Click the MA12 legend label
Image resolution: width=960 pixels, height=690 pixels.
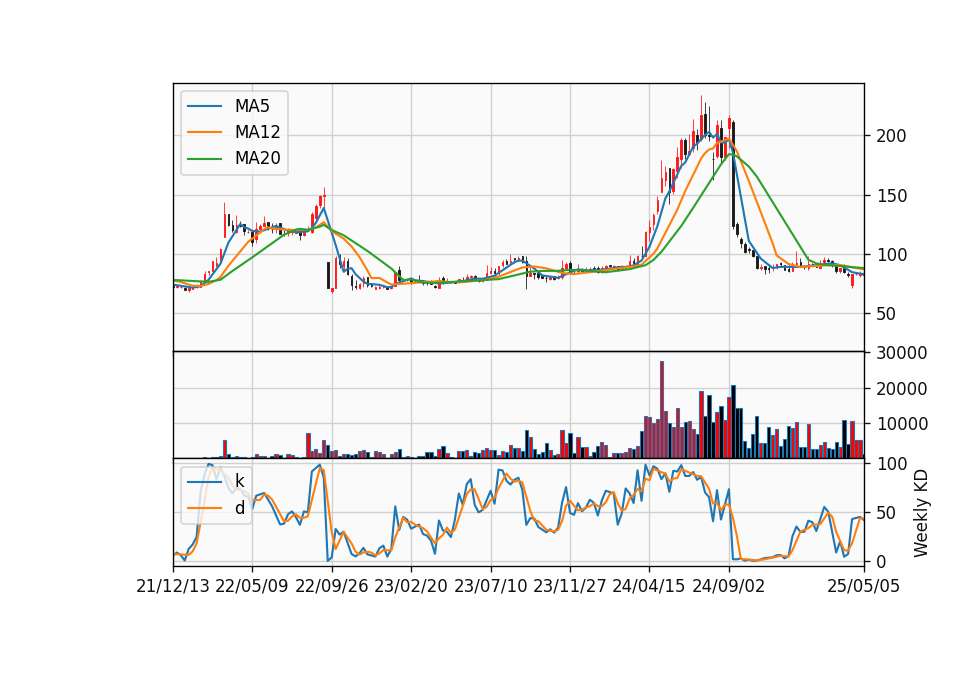click(x=257, y=132)
